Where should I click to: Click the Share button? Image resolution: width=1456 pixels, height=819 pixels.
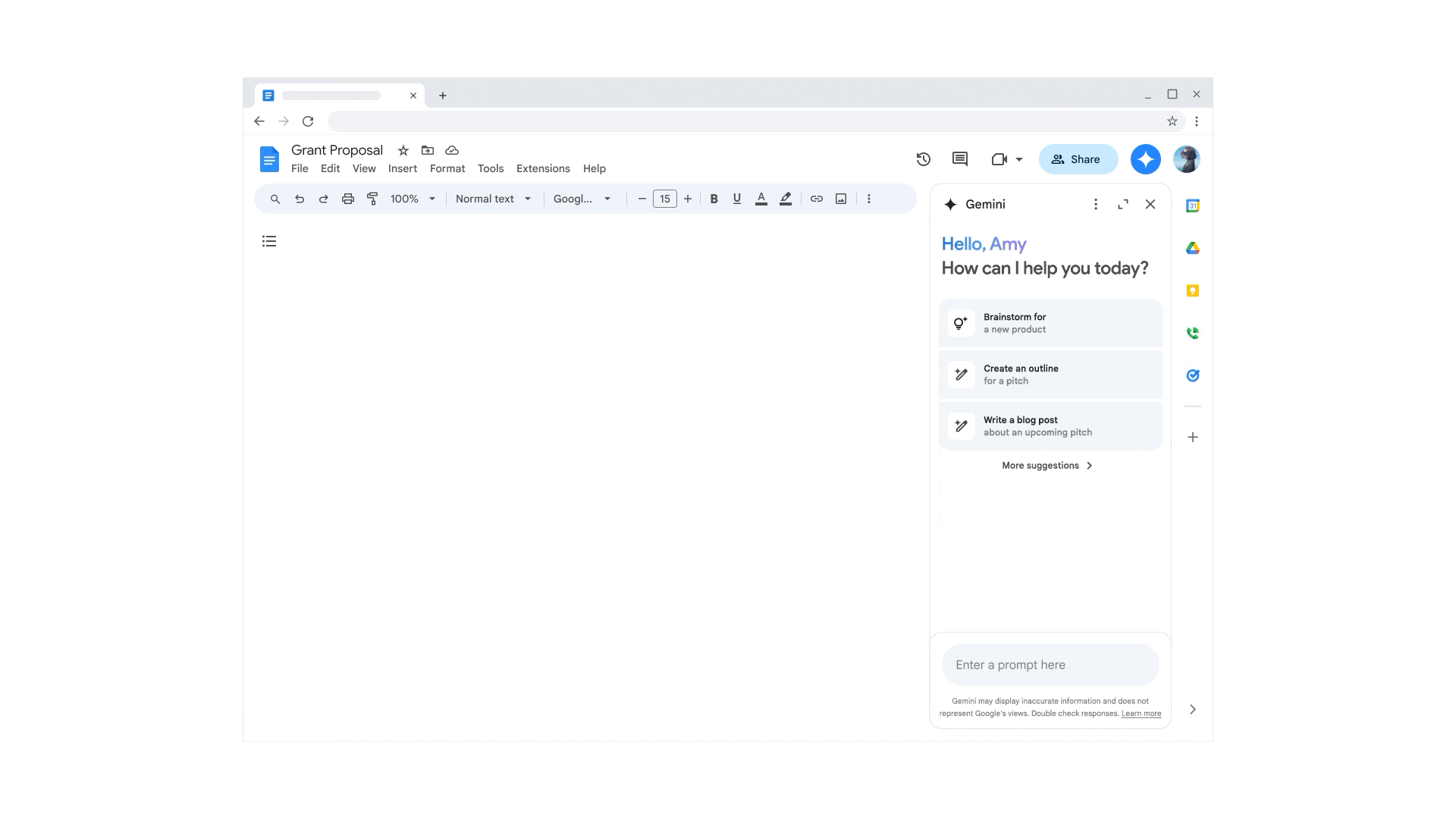tap(1078, 159)
